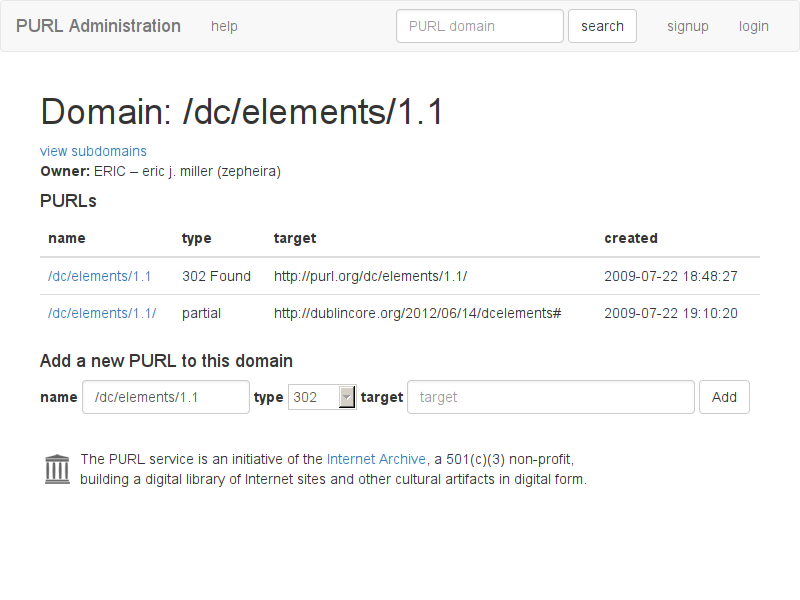
Task: Open the login page
Action: click(x=754, y=26)
